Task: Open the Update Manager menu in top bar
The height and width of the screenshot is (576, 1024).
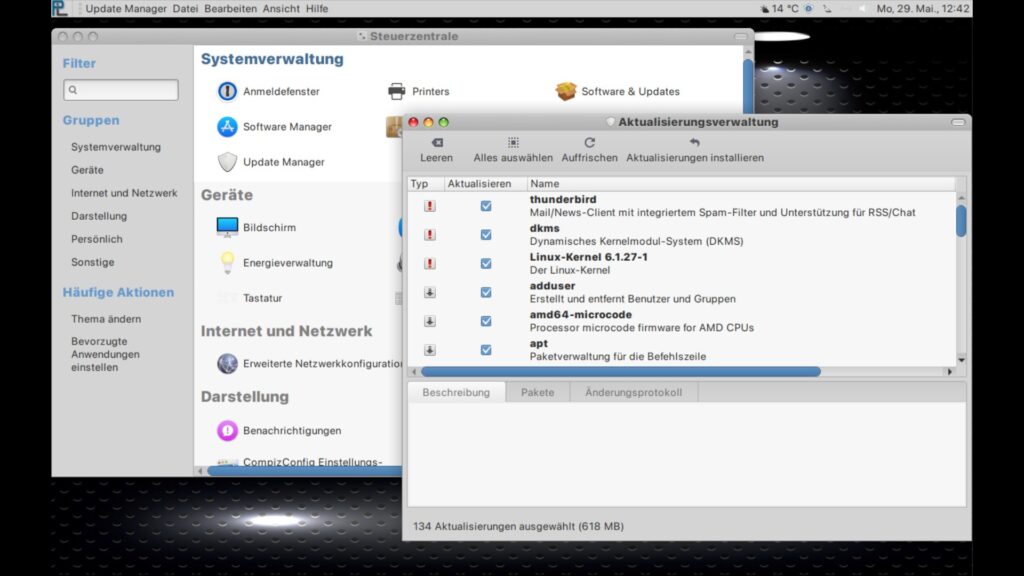Action: pos(126,8)
